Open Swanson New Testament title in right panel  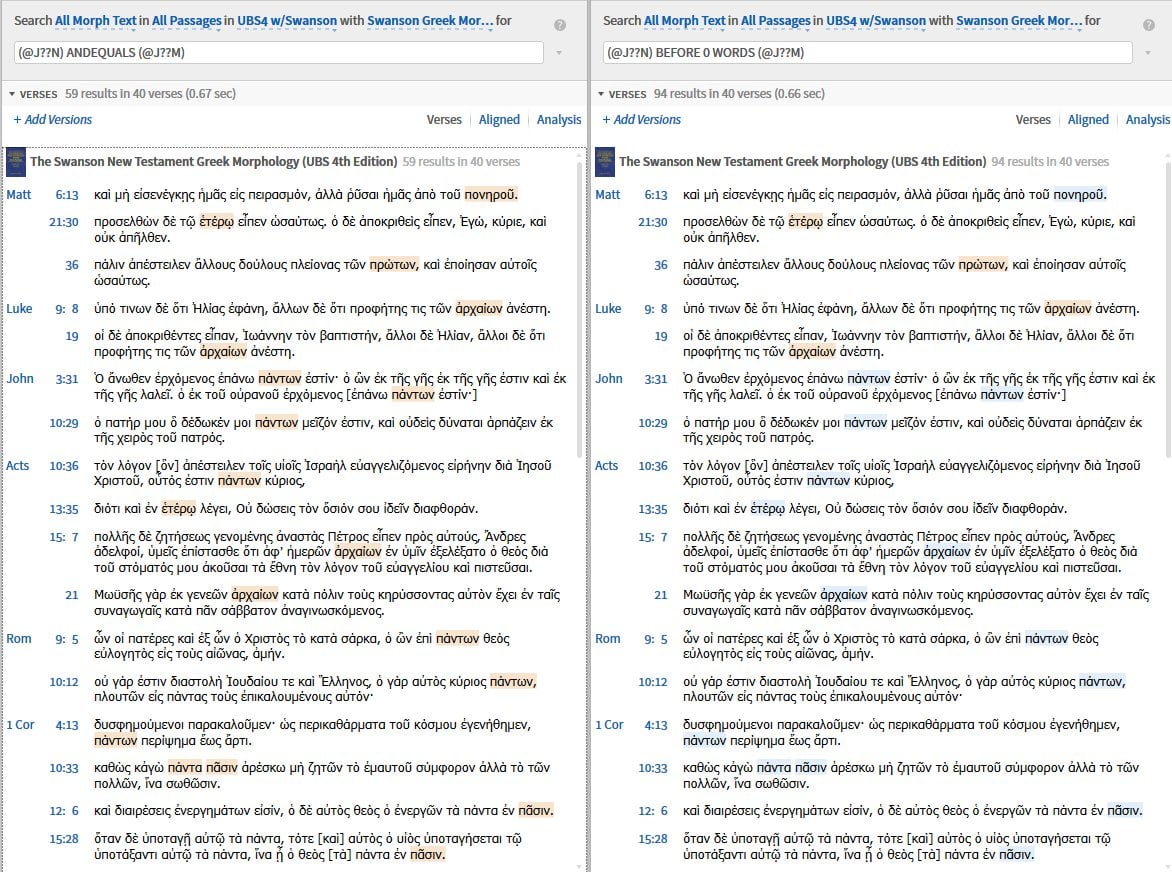click(x=802, y=161)
